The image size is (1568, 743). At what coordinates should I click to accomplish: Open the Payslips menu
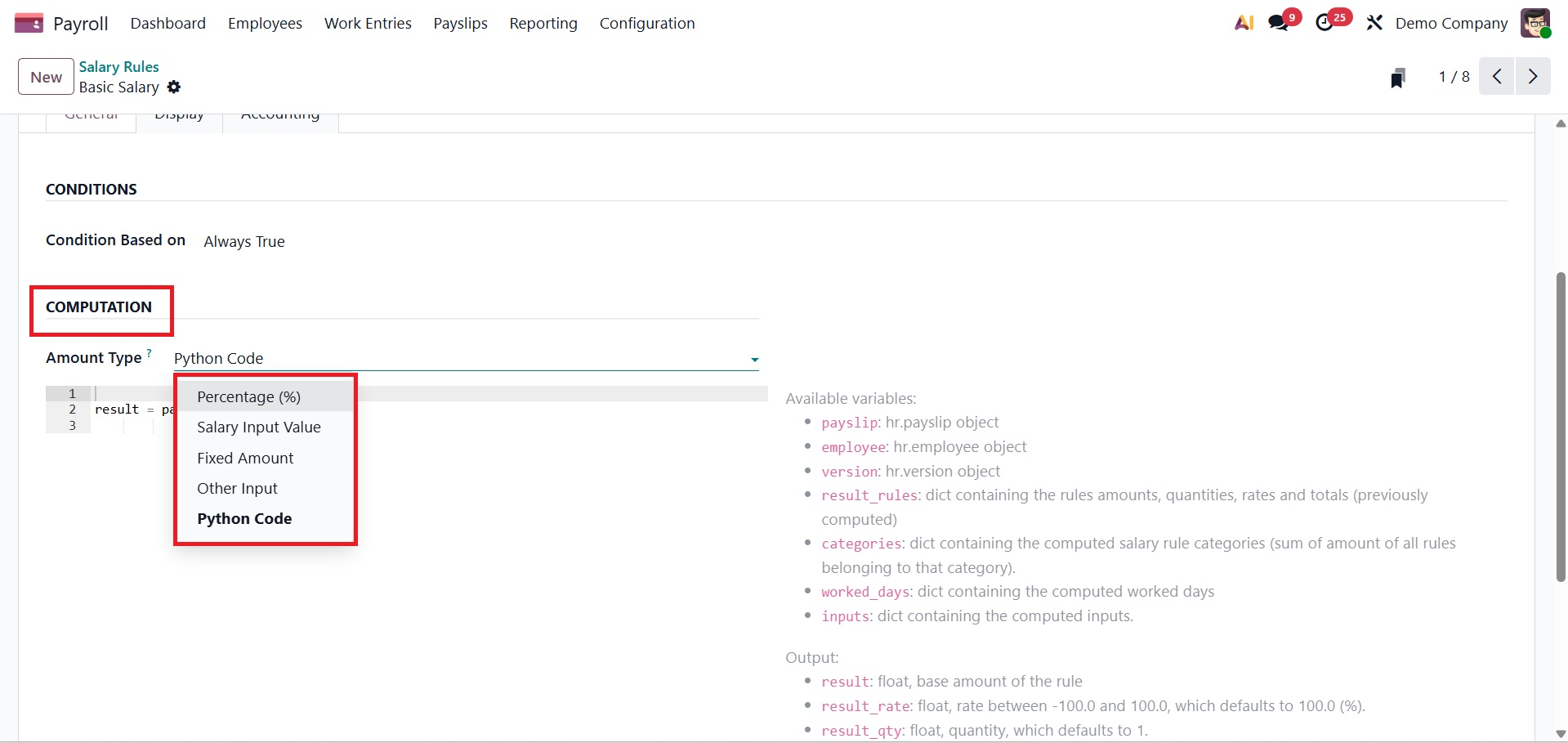point(460,24)
